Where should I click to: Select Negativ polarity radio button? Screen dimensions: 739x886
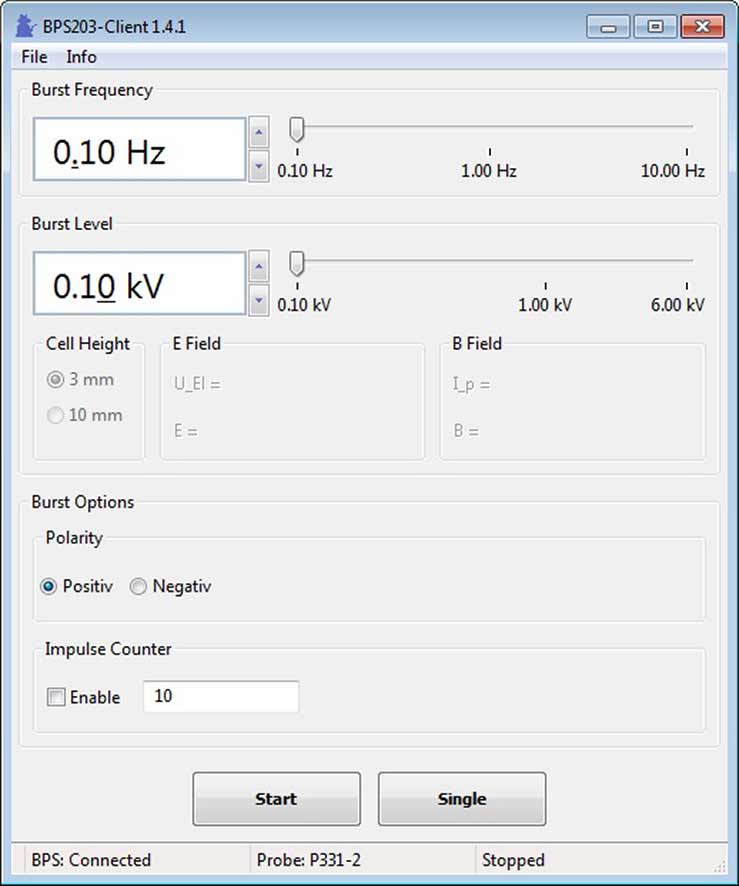(x=139, y=587)
